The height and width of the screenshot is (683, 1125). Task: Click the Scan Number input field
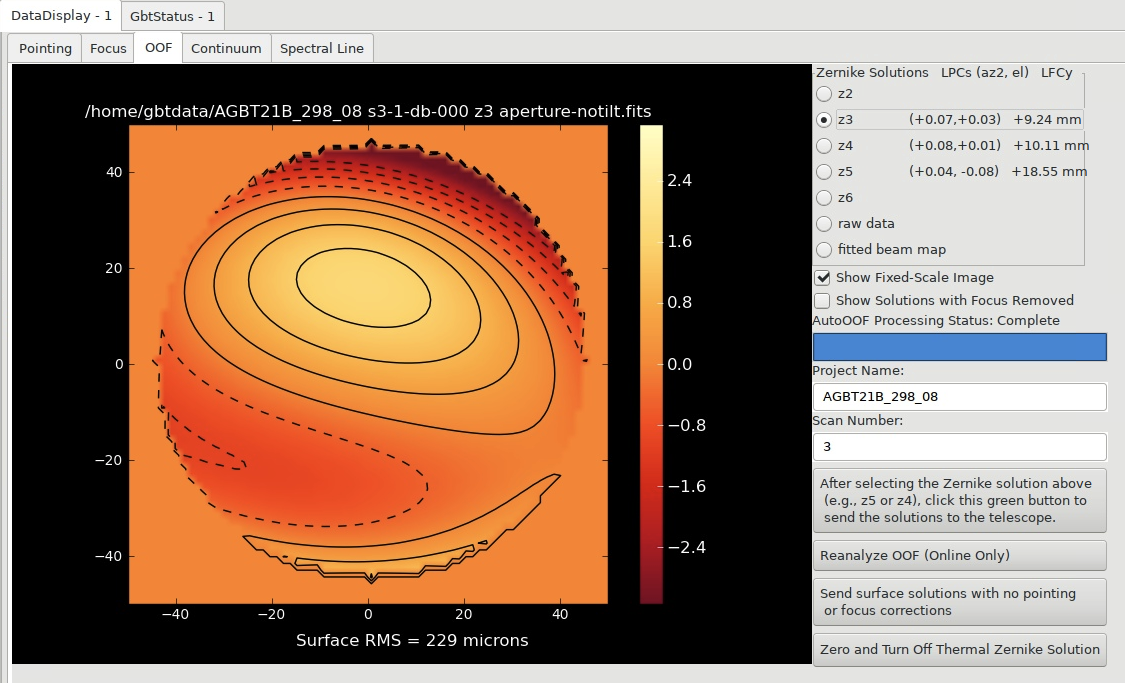click(959, 447)
